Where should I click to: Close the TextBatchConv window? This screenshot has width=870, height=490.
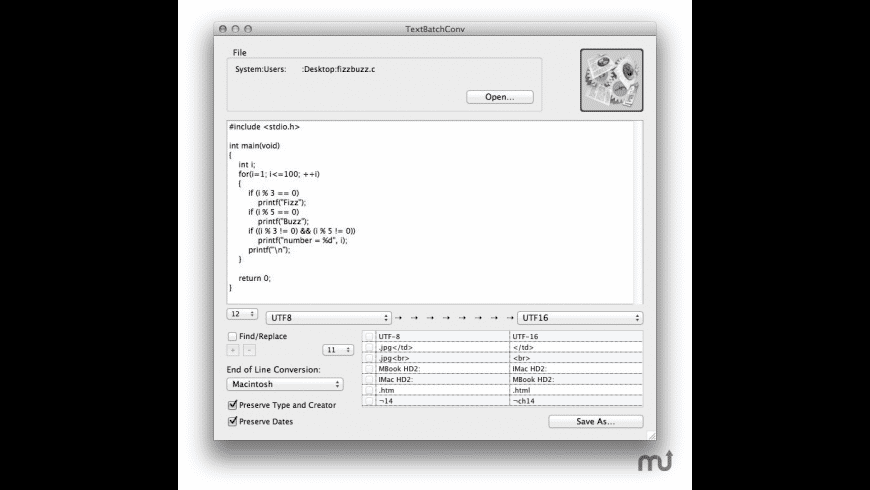(x=223, y=29)
